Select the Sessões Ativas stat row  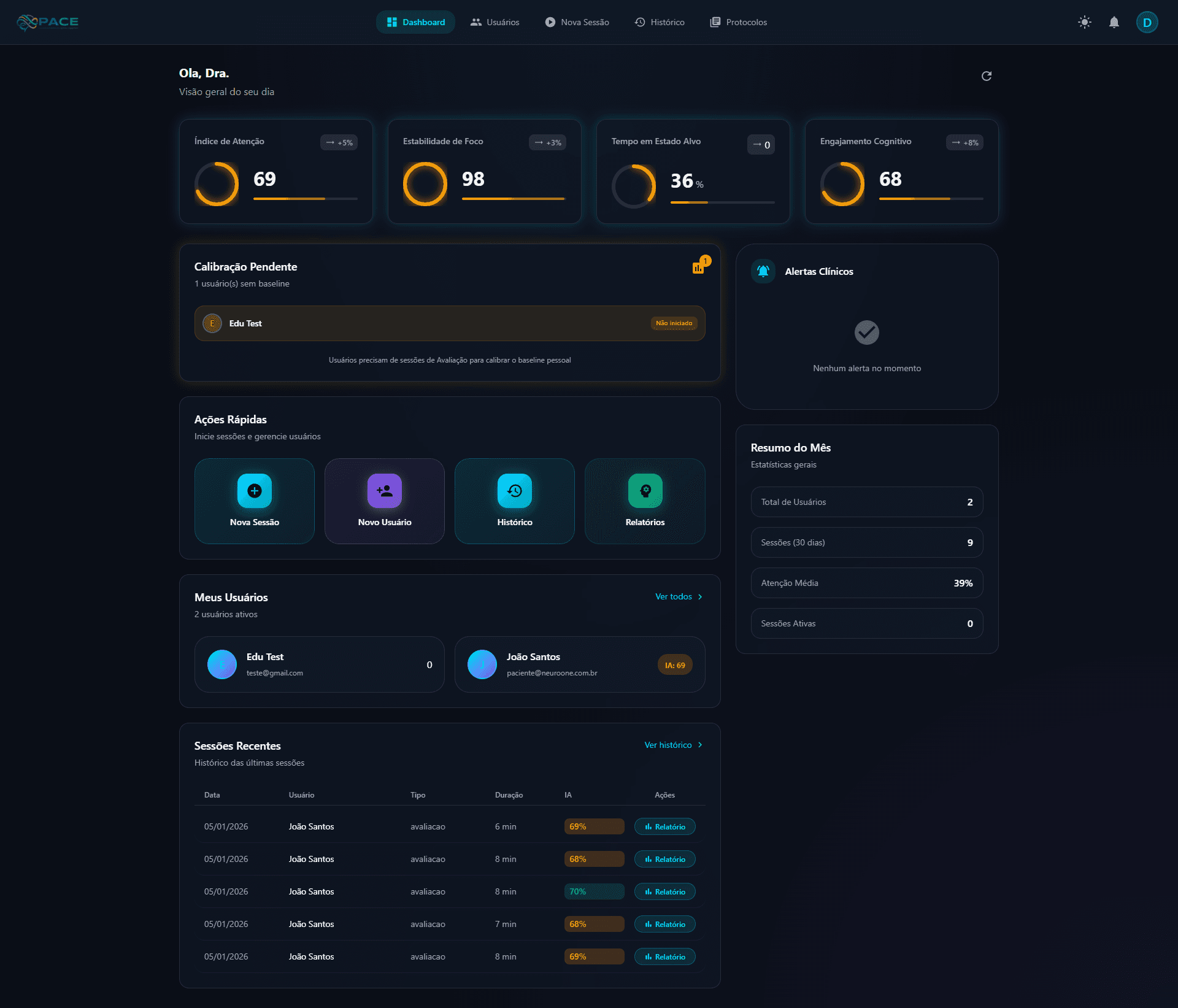coord(867,623)
